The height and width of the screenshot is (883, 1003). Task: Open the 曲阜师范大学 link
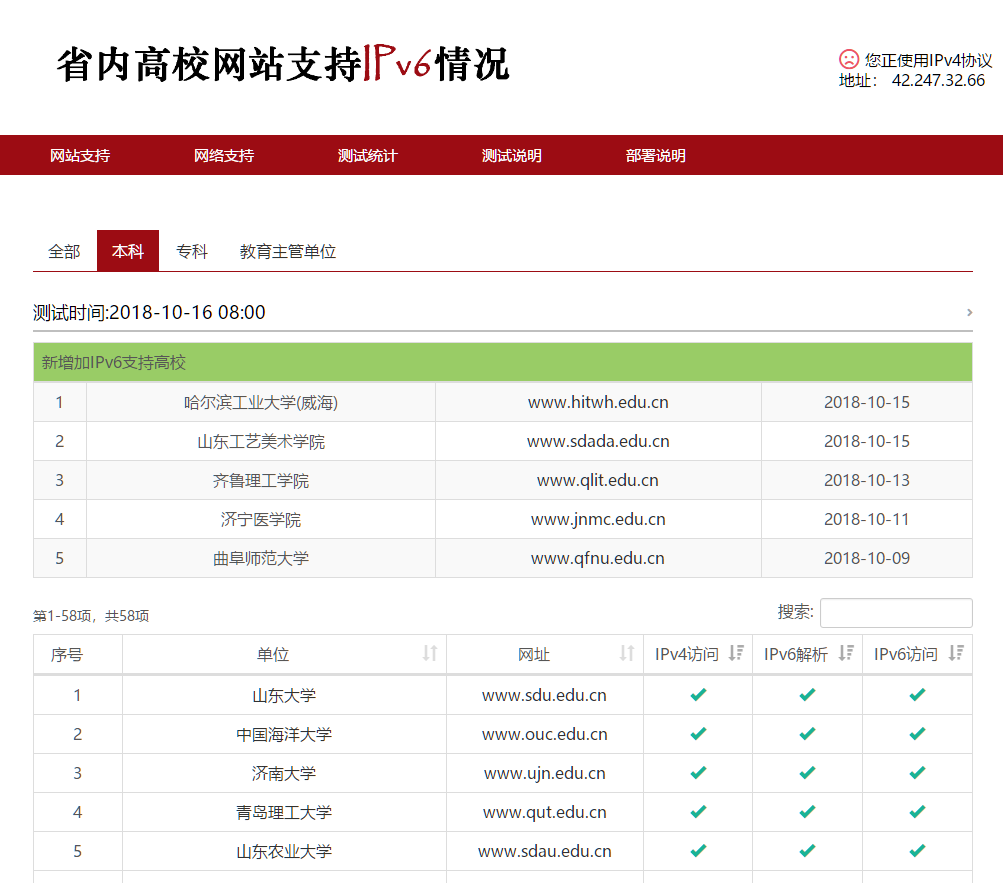pos(261,558)
